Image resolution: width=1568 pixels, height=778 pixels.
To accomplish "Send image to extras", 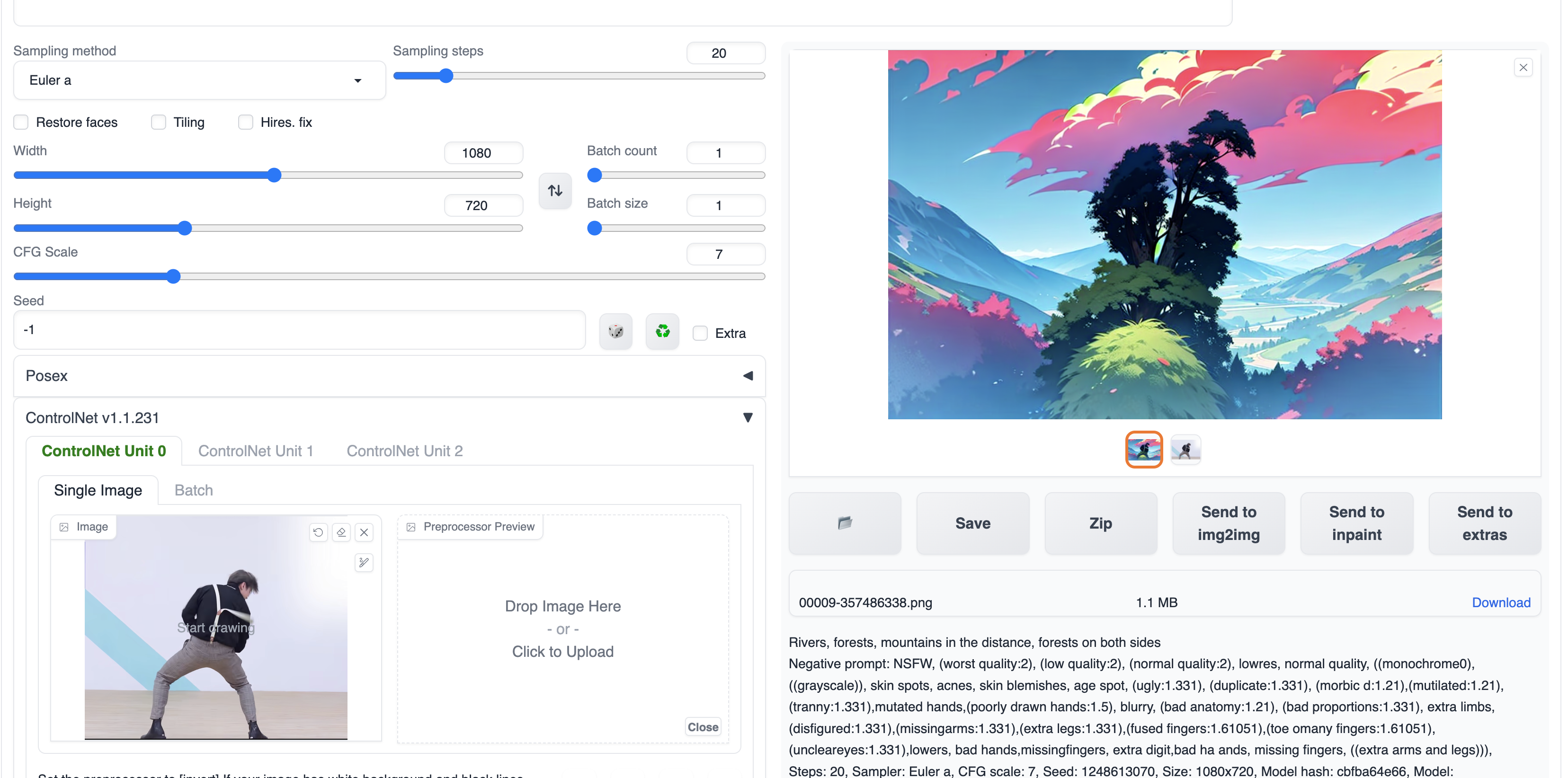I will [1484, 522].
